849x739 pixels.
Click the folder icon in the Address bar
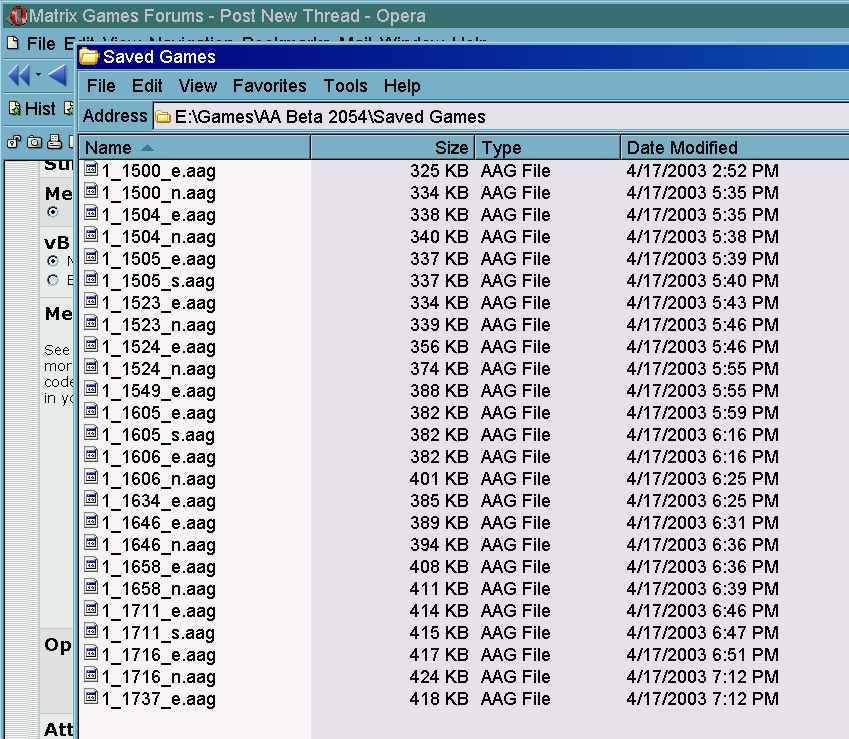click(x=163, y=117)
